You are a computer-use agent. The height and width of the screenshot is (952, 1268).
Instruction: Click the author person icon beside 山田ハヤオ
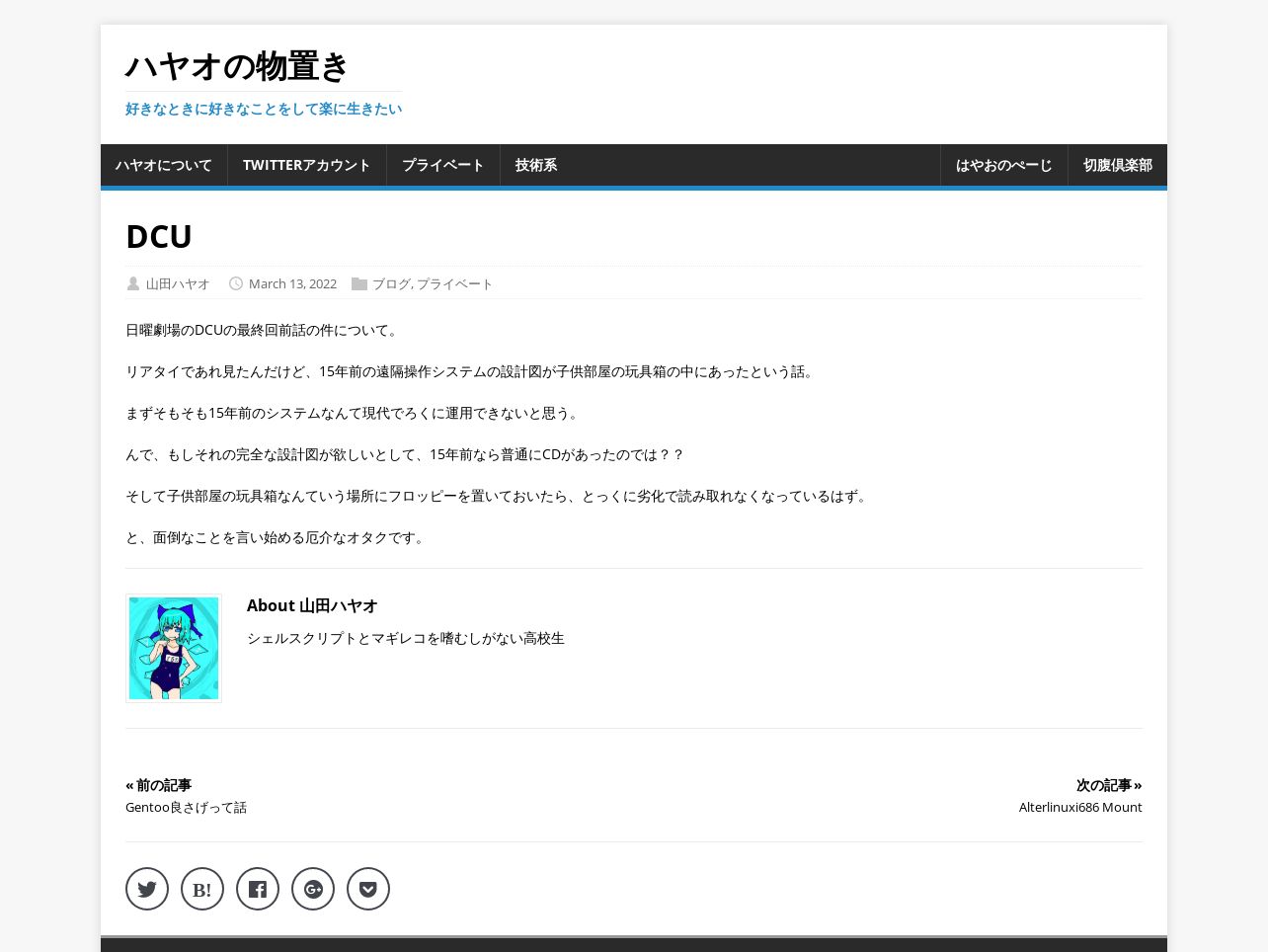pos(133,283)
